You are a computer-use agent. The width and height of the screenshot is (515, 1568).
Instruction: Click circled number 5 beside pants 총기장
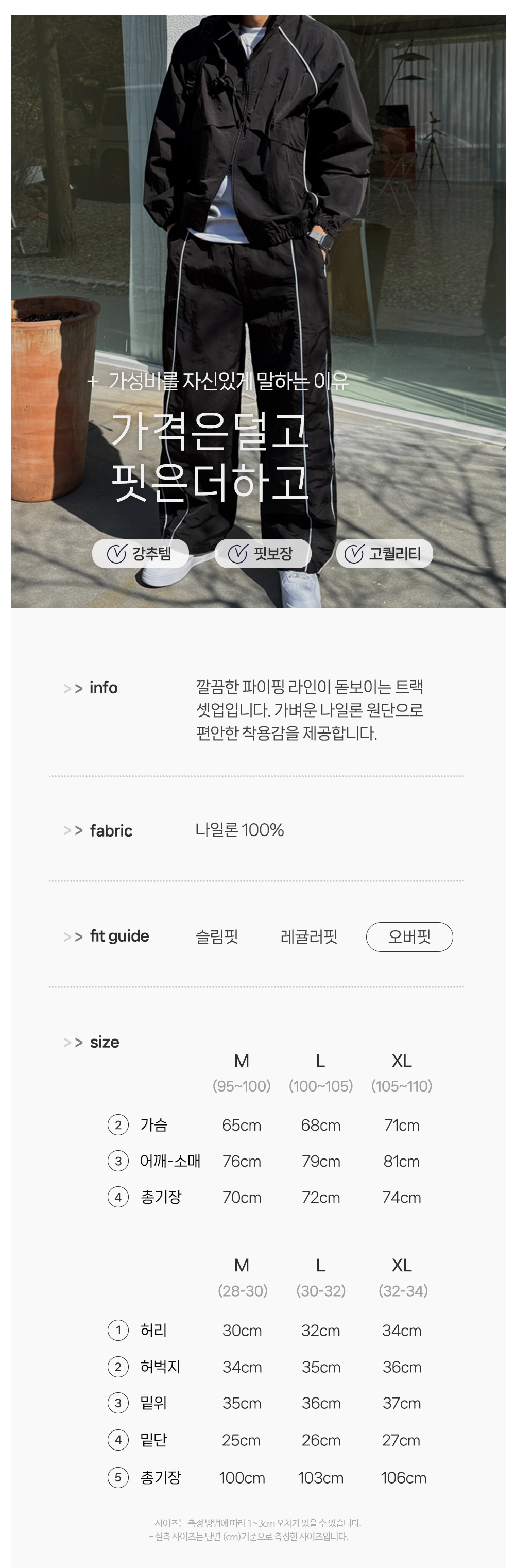pos(118,1477)
